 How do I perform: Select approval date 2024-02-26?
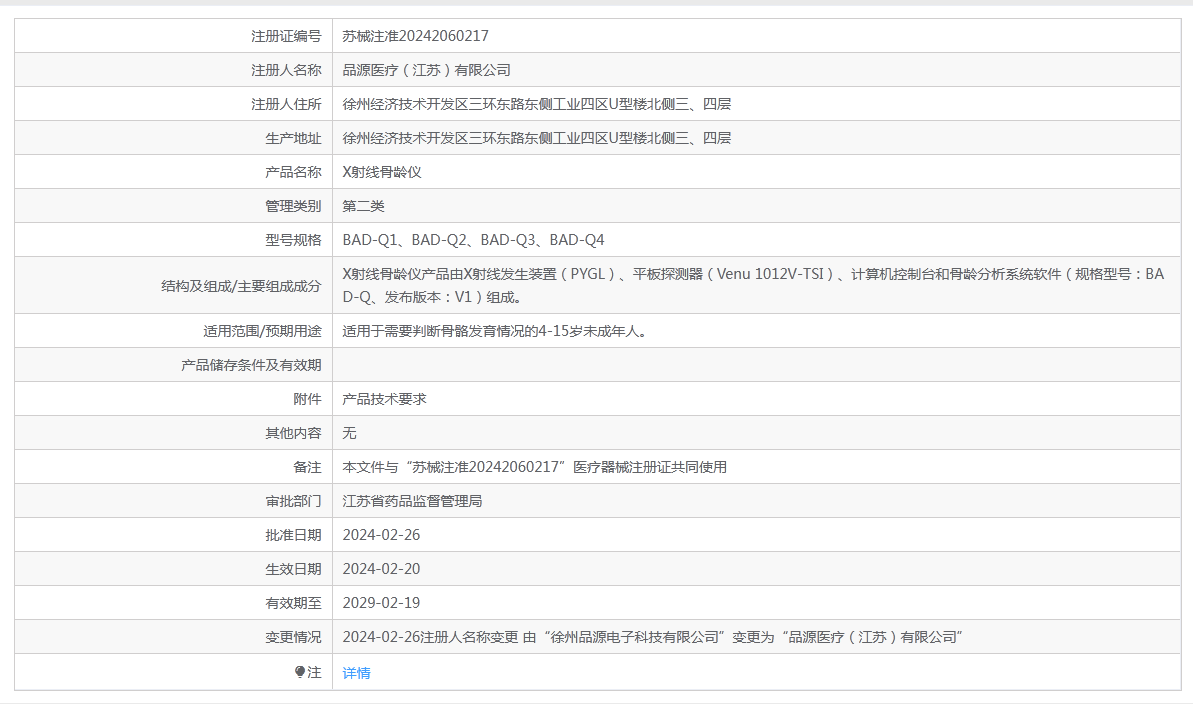pos(381,535)
